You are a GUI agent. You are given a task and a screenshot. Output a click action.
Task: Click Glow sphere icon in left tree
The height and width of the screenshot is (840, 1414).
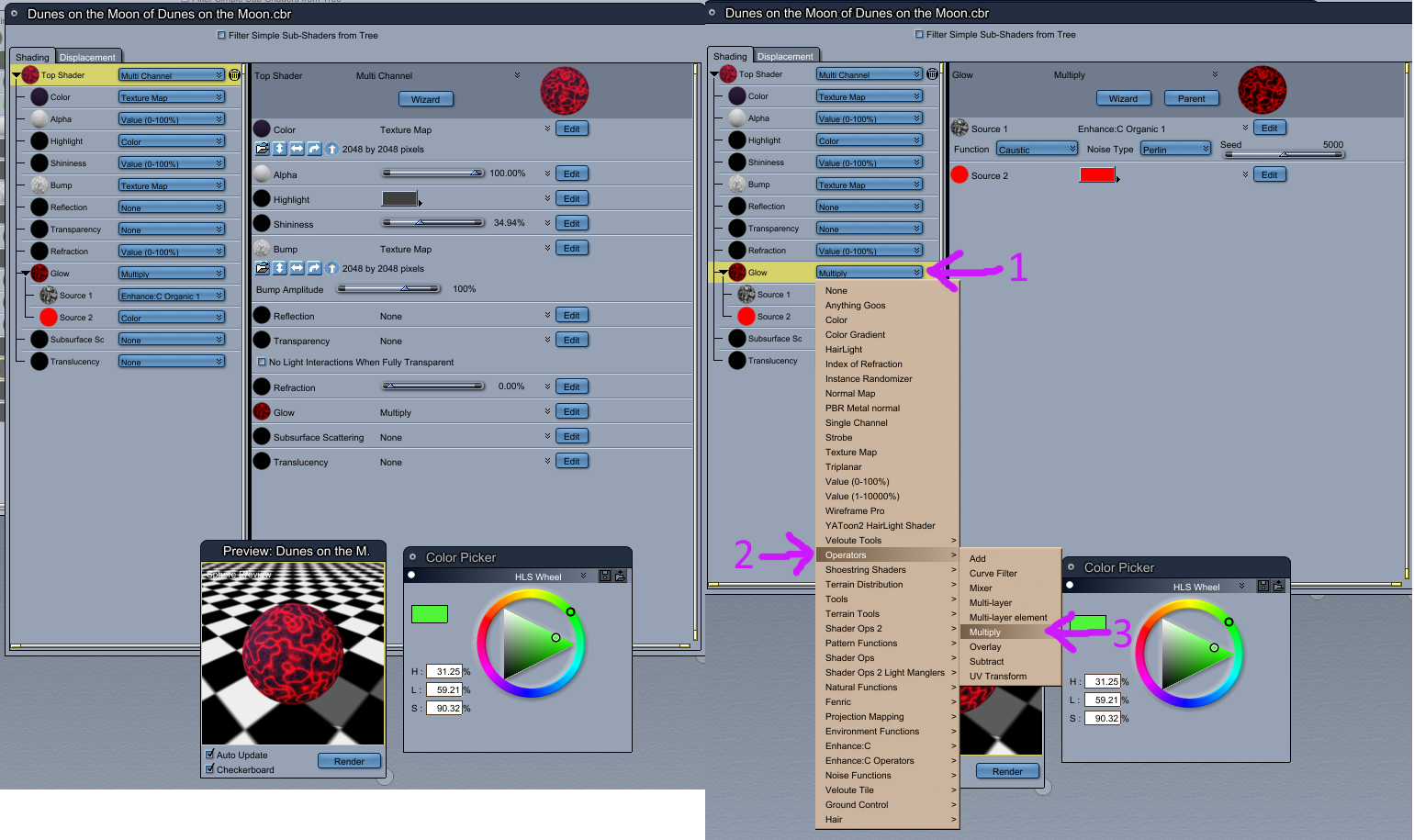(x=39, y=274)
